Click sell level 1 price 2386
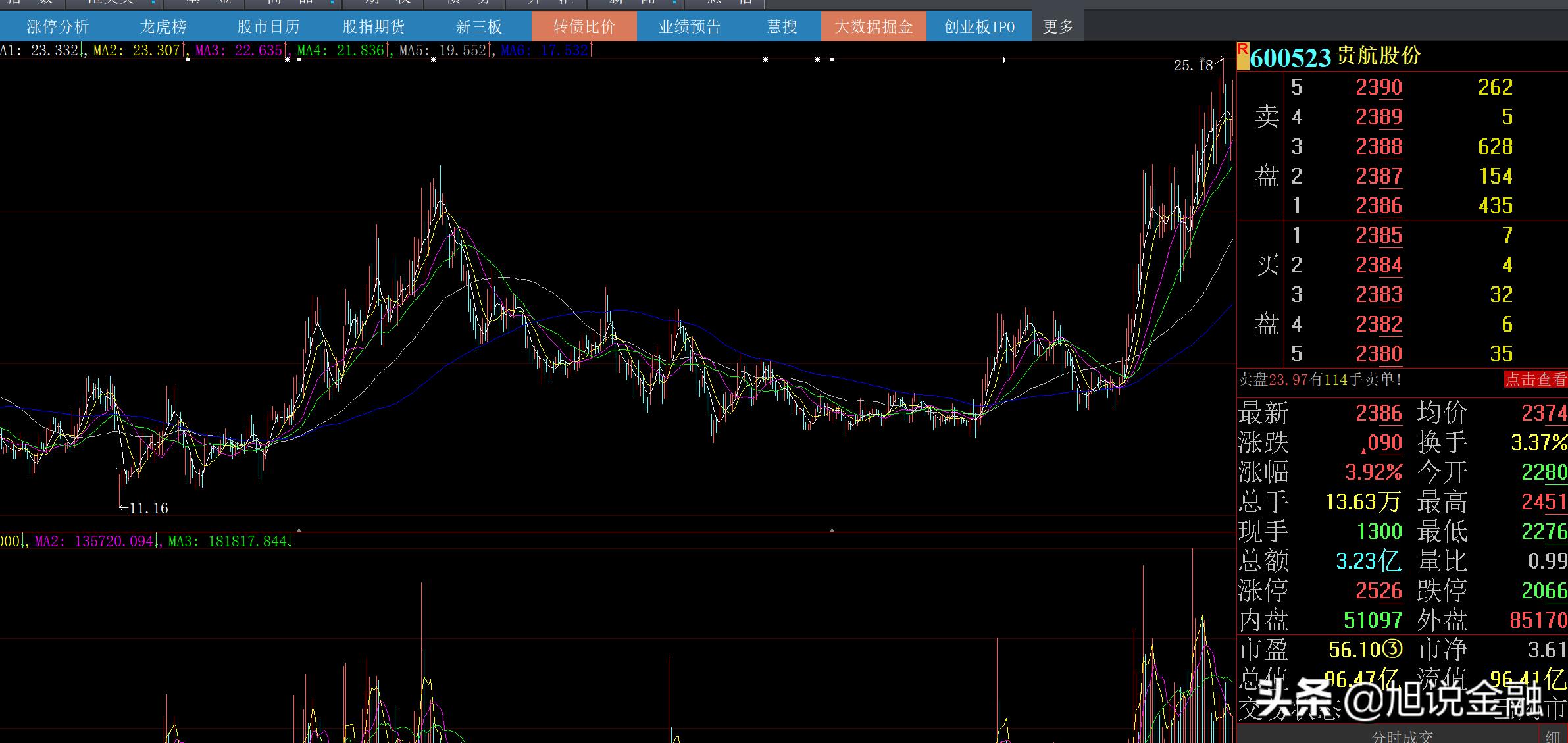Image resolution: width=1568 pixels, height=743 pixels. click(x=1378, y=205)
